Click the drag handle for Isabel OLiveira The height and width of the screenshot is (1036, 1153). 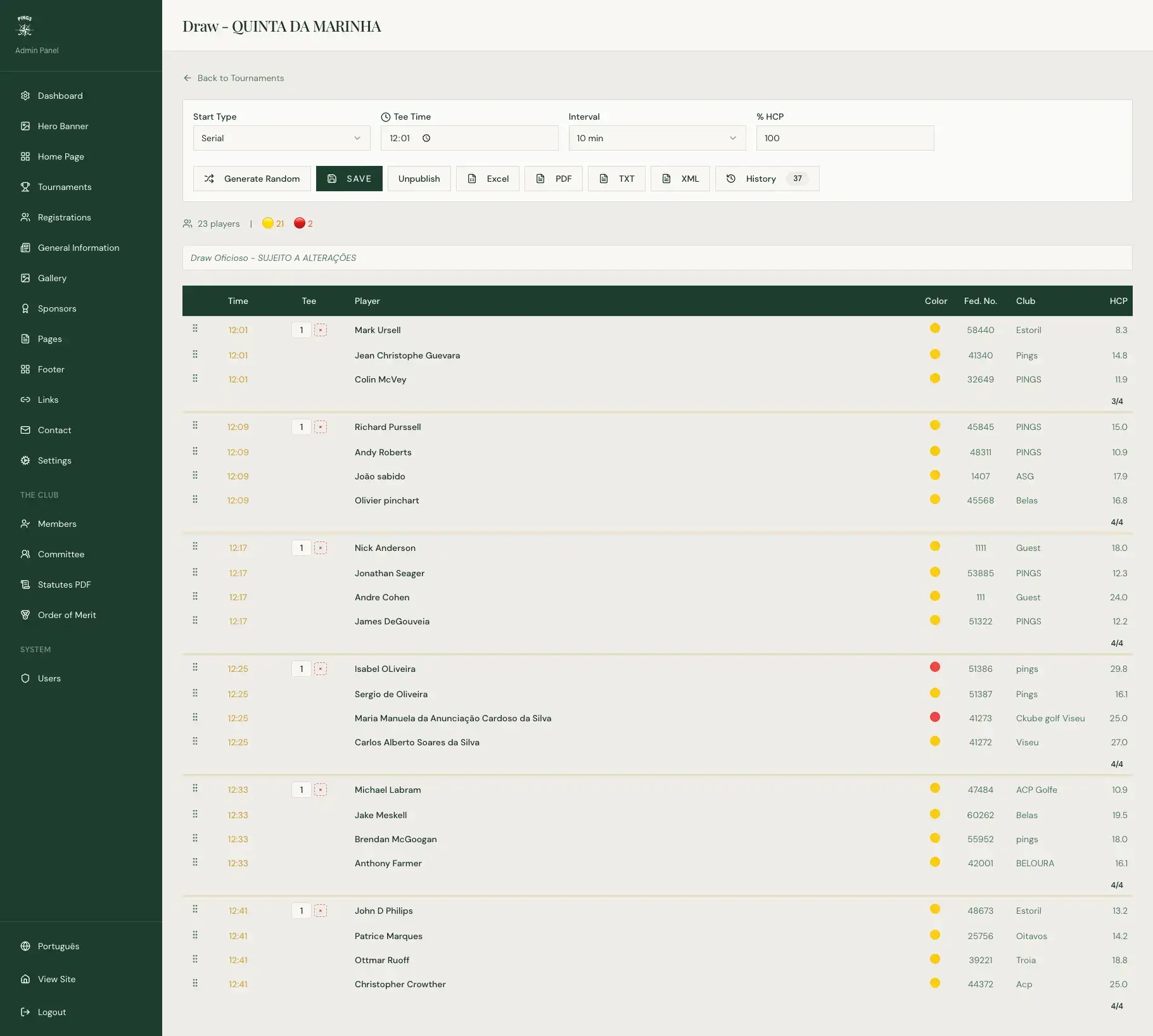pyautogui.click(x=195, y=667)
